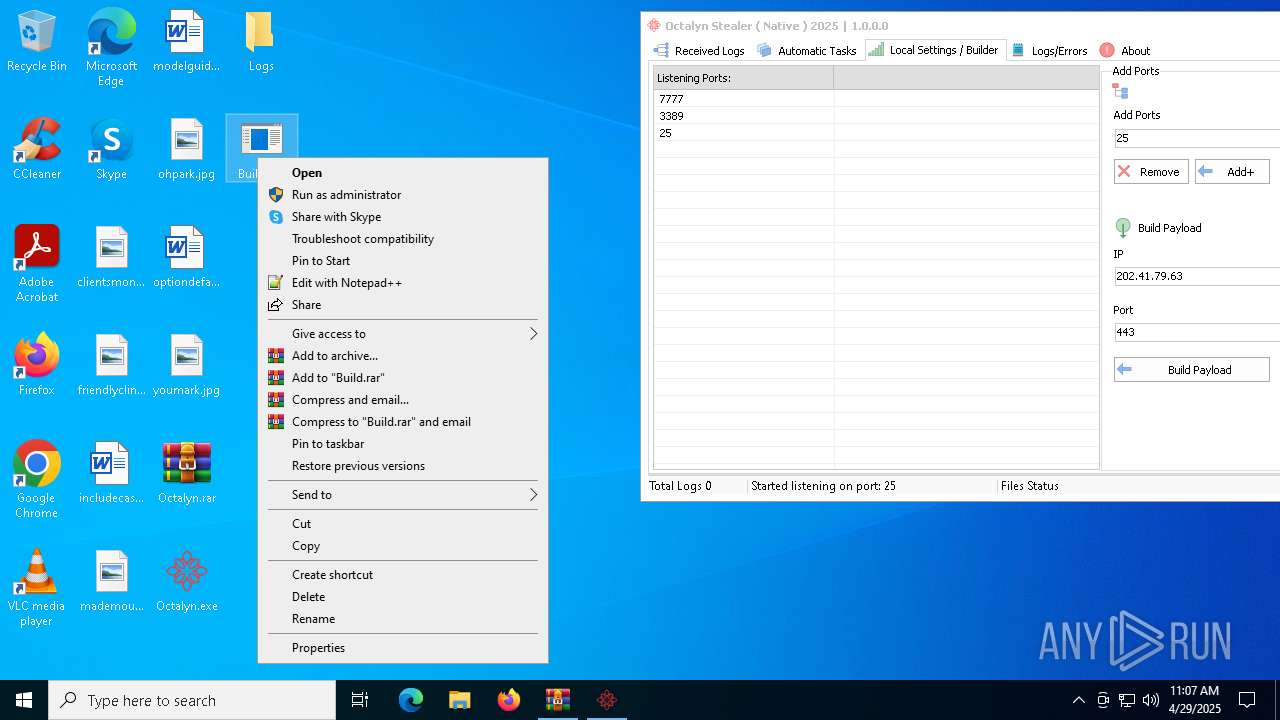Open the notifications action center
This screenshot has width=1280, height=720.
tap(1247, 700)
